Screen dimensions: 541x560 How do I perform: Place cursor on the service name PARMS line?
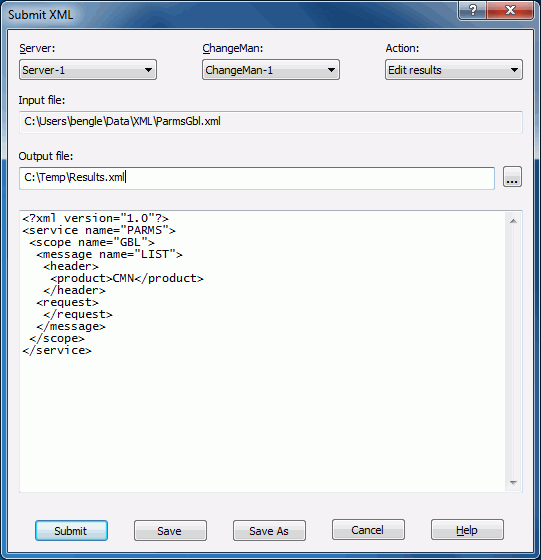tap(99, 230)
